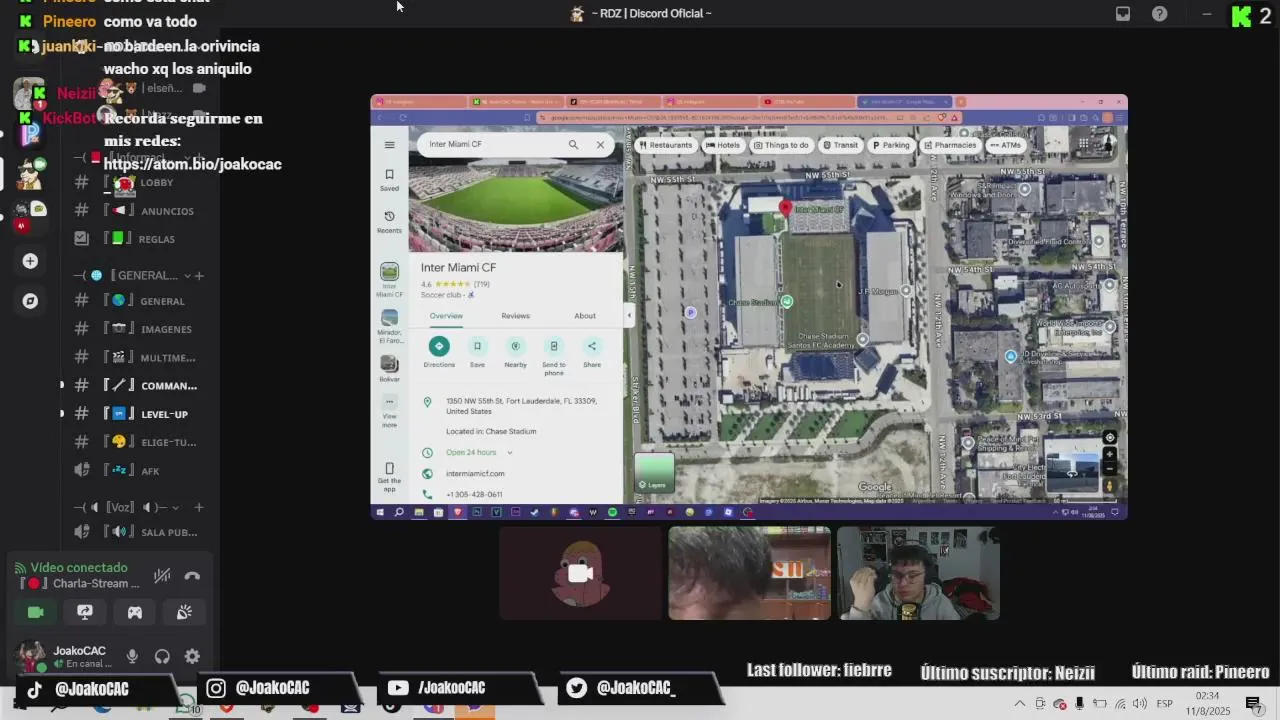Open the LOBBY text channel
Image resolution: width=1280 pixels, height=720 pixels.
tap(140, 183)
